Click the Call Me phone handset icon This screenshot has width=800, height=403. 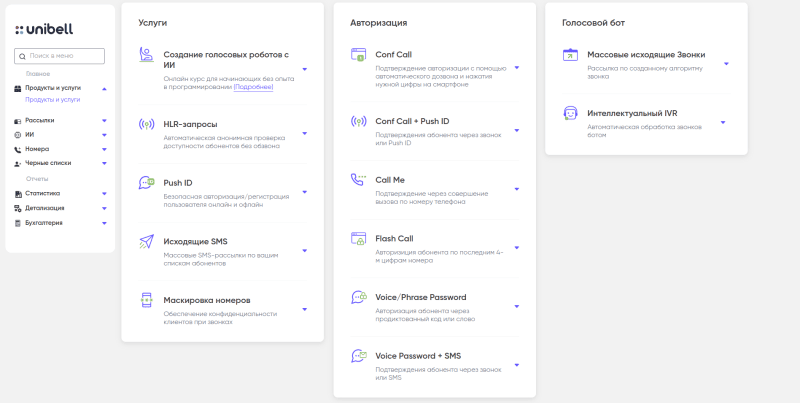pyautogui.click(x=358, y=180)
